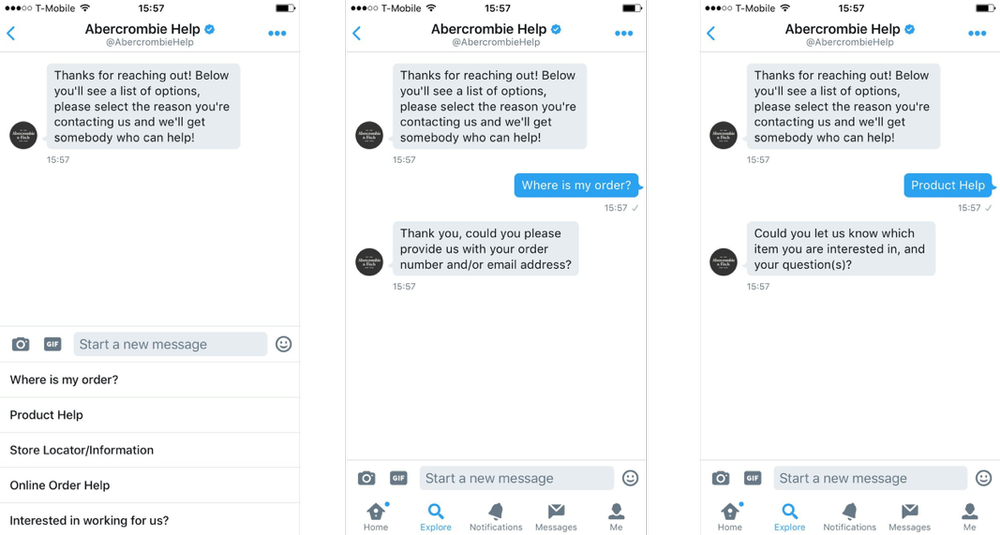Open Notifications bell in the right screen
Image resolution: width=1000 pixels, height=535 pixels.
849,517
